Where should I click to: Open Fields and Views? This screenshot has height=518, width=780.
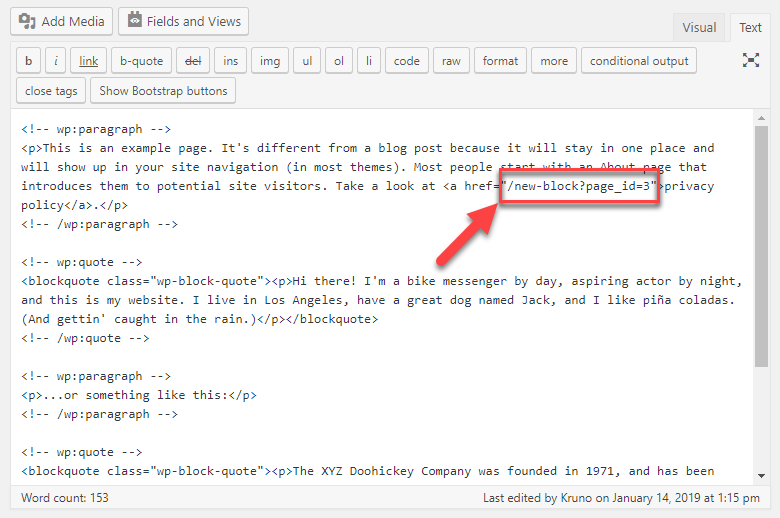coord(183,21)
